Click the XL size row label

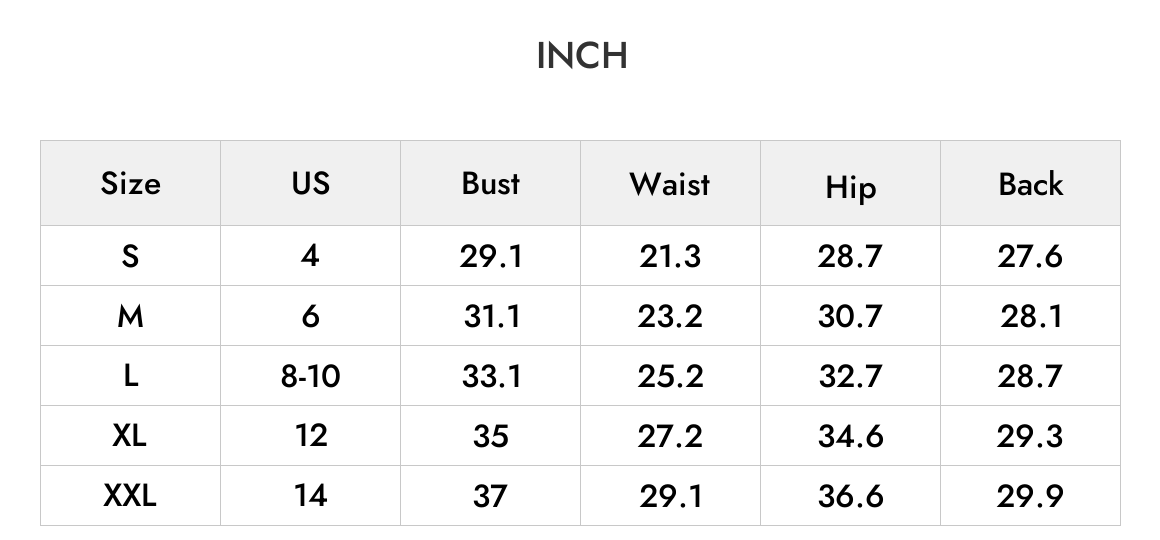(x=130, y=436)
